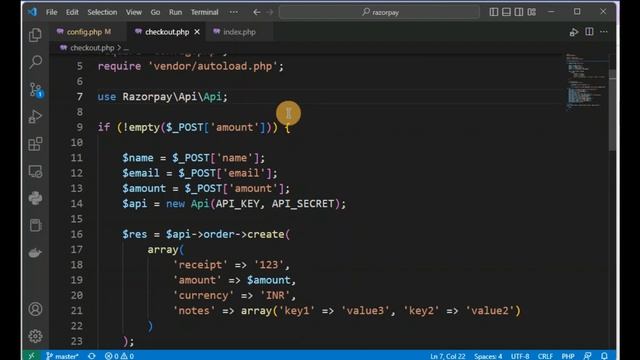This screenshot has width=640, height=360.
Task: Open the Go menu
Action: pyautogui.click(x=155, y=12)
